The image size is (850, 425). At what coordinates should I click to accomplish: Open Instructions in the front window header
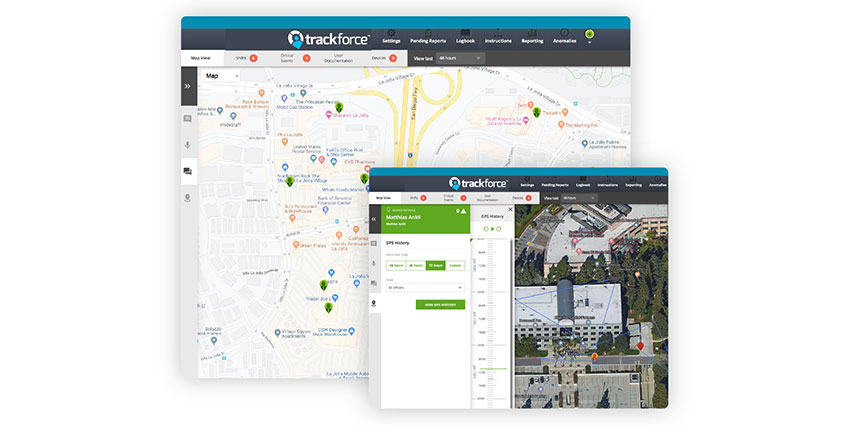(607, 181)
